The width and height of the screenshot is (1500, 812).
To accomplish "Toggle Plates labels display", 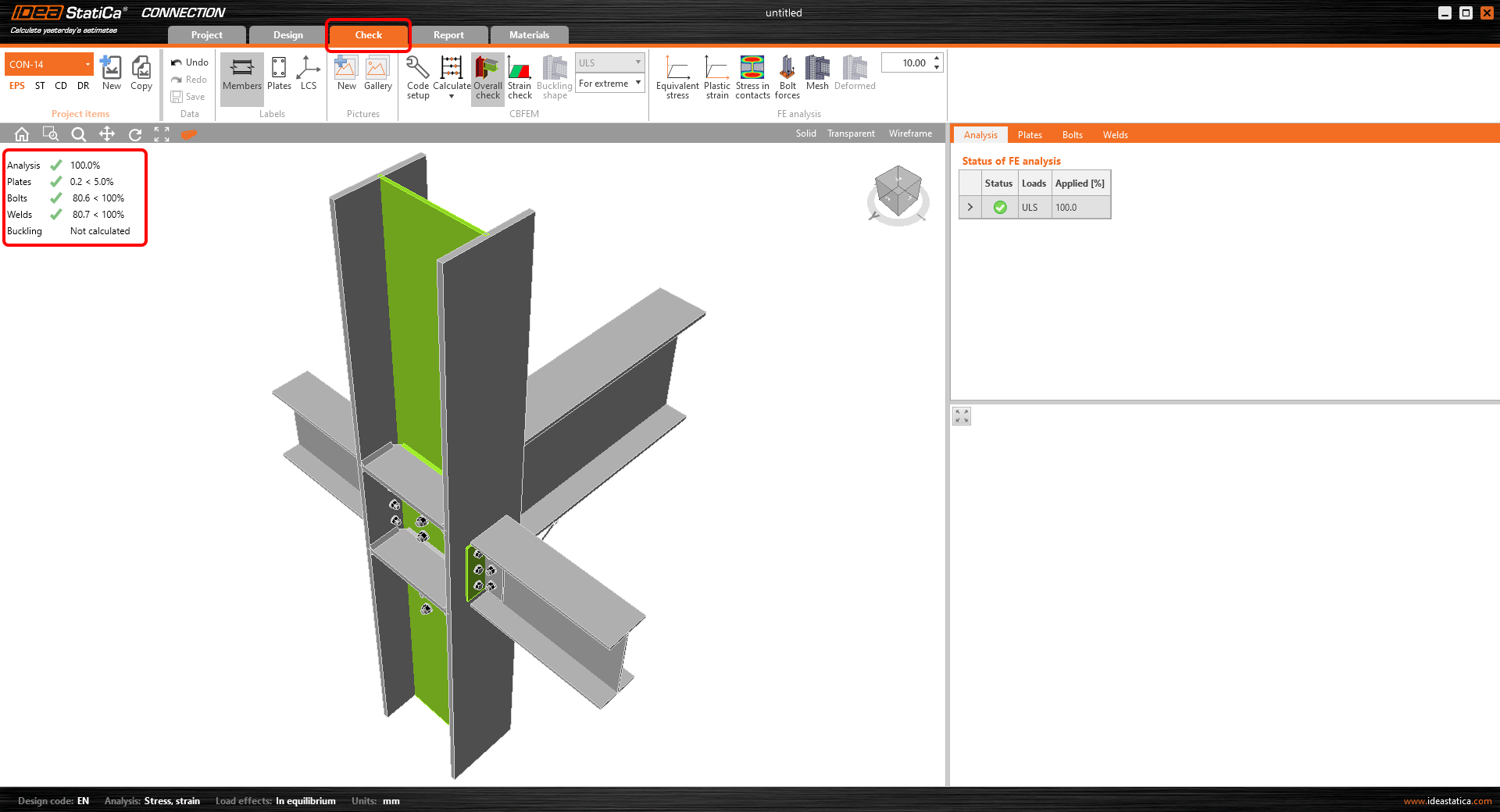I will (x=279, y=74).
